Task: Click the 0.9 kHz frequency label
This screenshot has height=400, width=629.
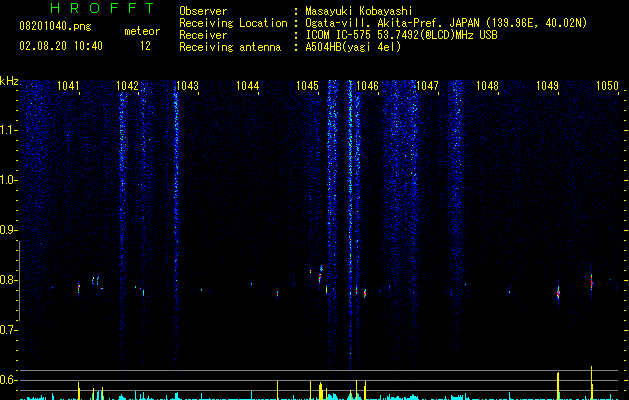Action: point(8,230)
